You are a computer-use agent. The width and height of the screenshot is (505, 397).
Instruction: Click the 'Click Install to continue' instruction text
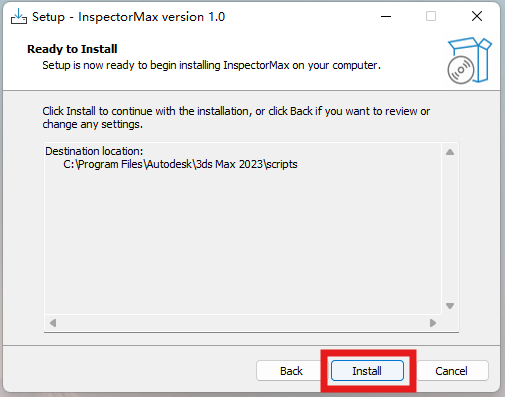(x=236, y=117)
